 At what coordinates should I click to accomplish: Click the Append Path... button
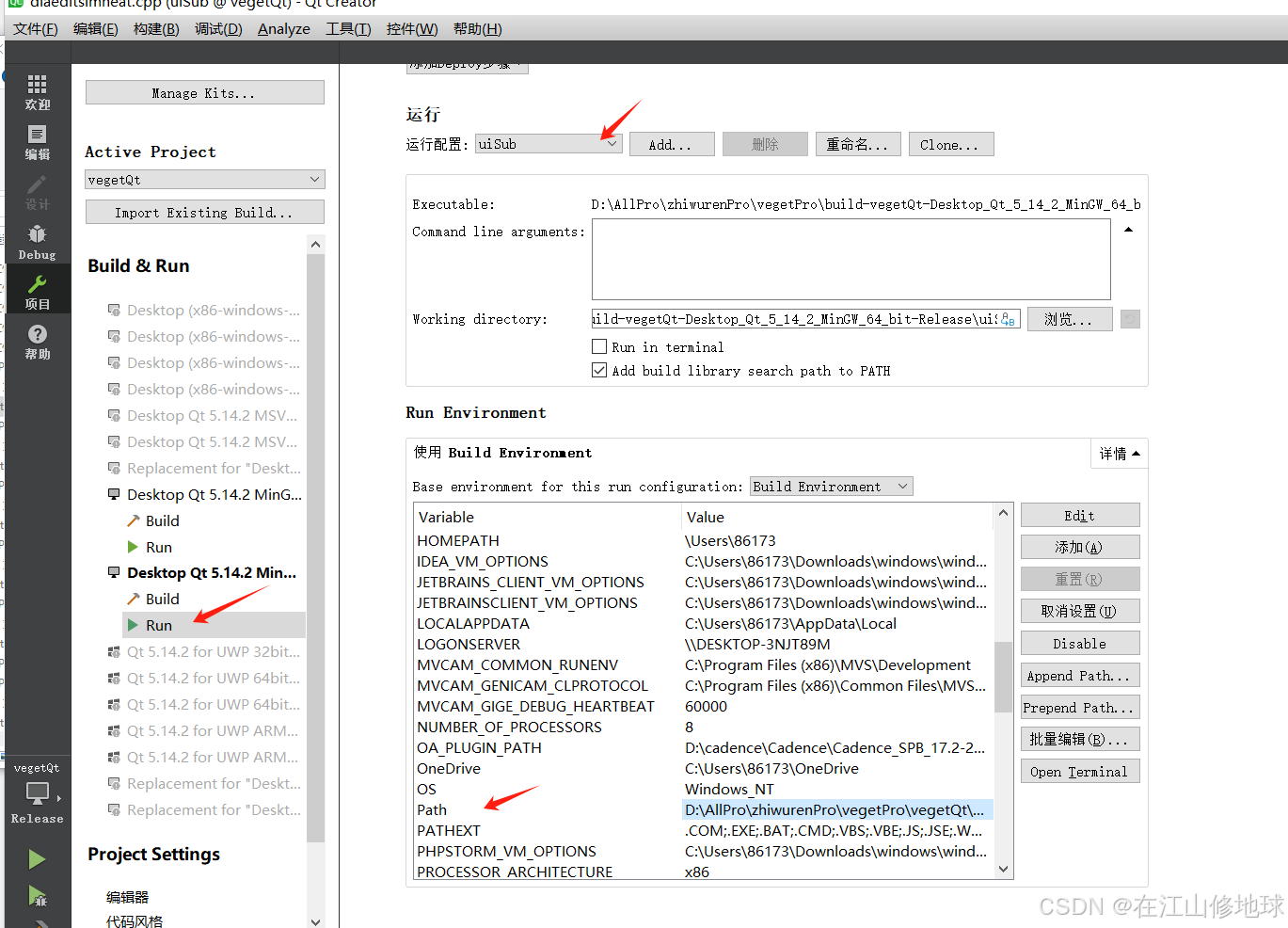pos(1080,675)
